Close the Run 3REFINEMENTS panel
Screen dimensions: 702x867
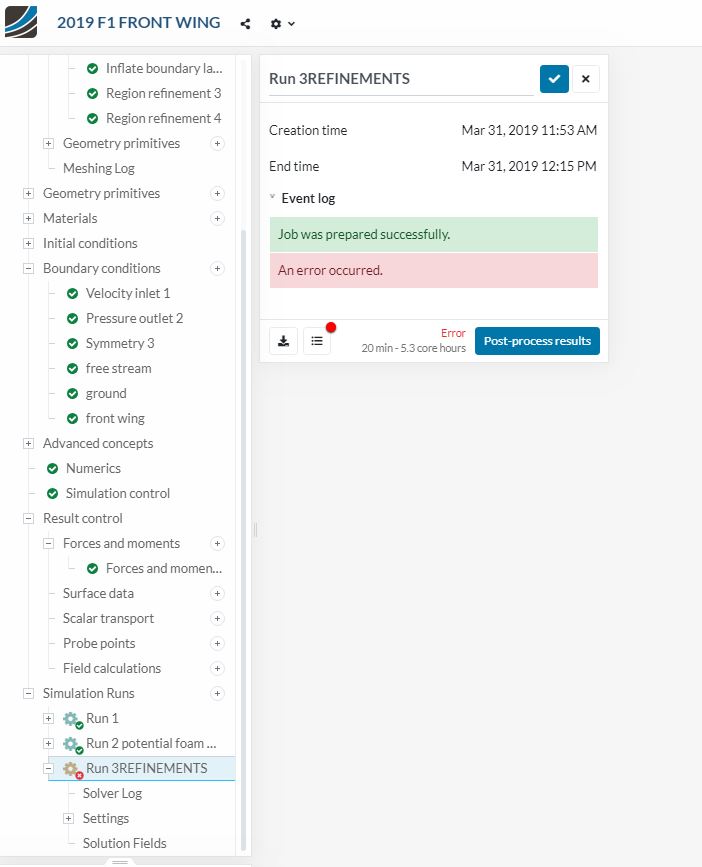coord(586,79)
